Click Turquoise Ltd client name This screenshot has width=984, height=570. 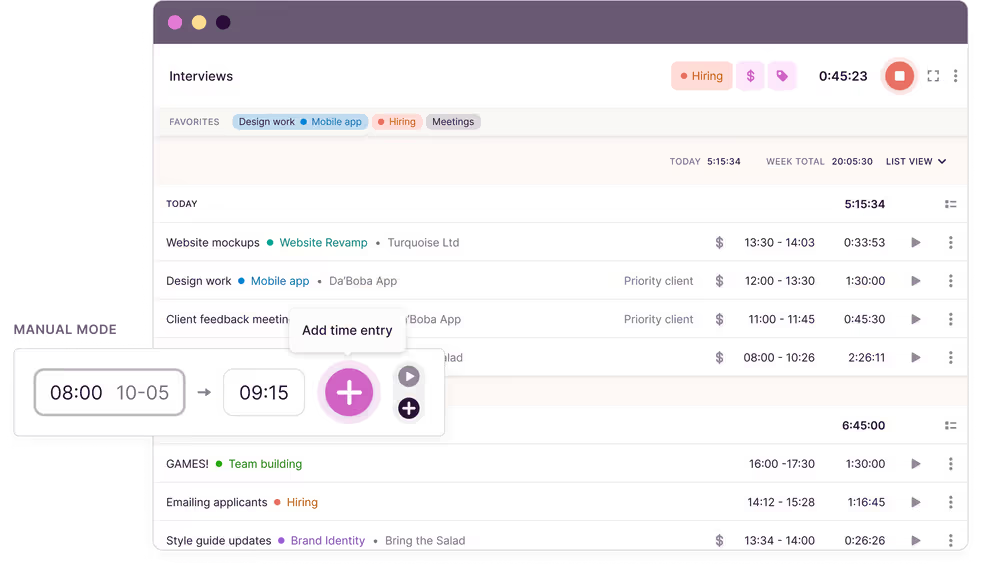coord(423,242)
